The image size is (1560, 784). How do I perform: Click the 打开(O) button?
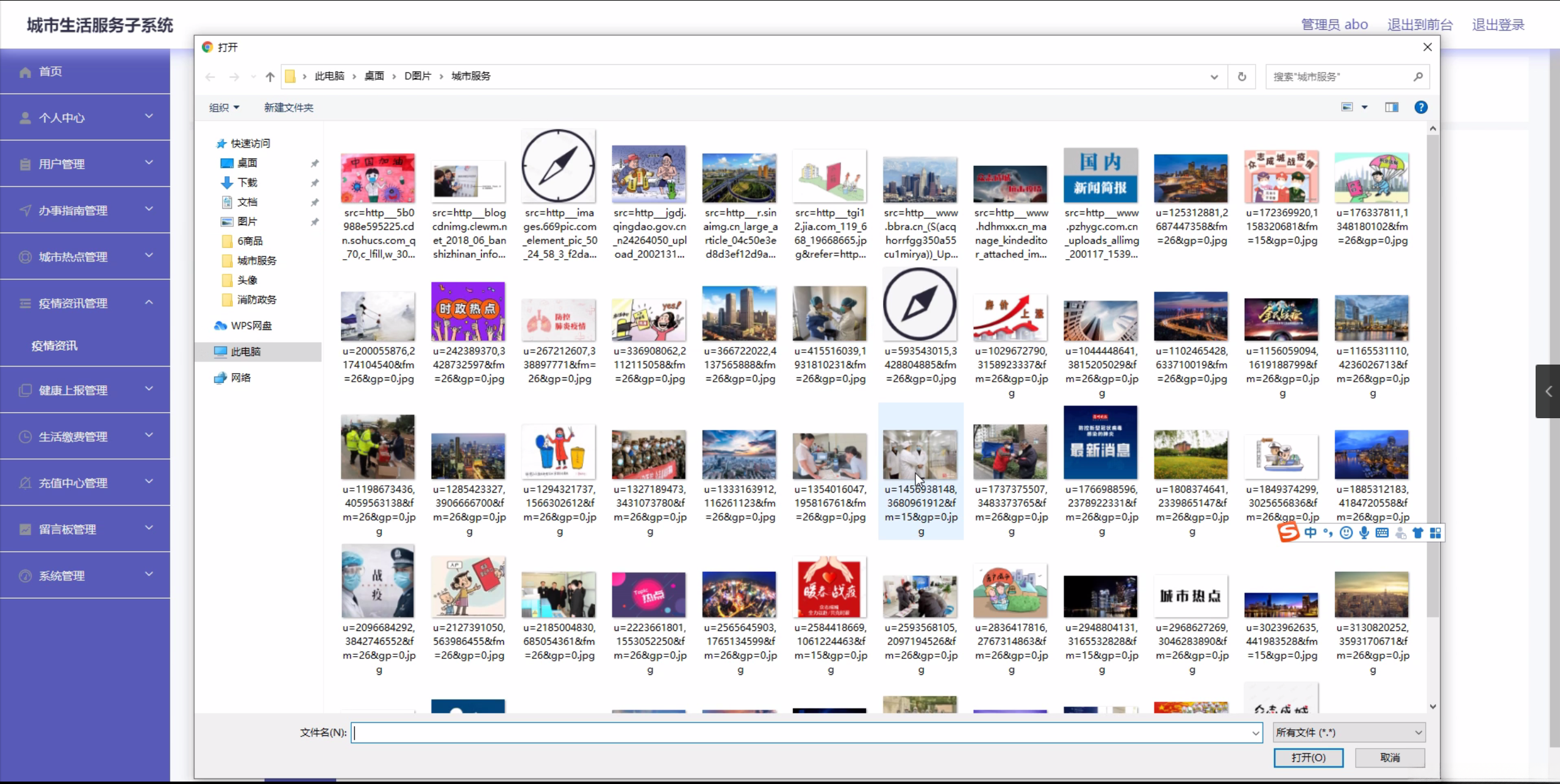1308,757
